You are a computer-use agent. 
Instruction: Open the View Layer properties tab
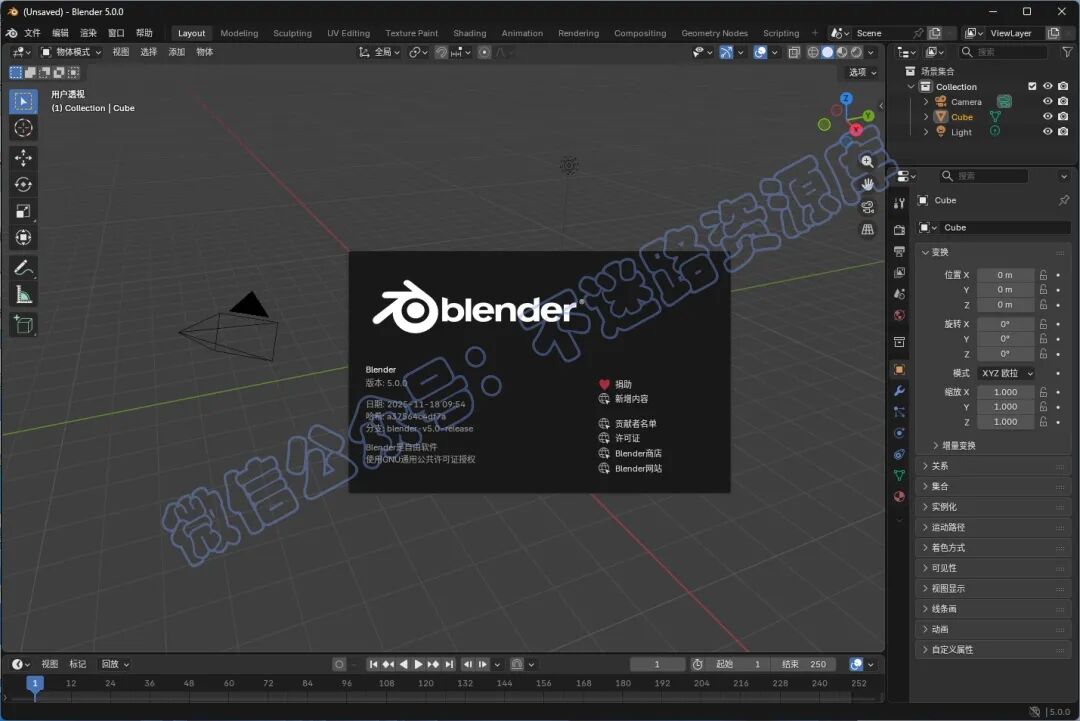(899, 273)
